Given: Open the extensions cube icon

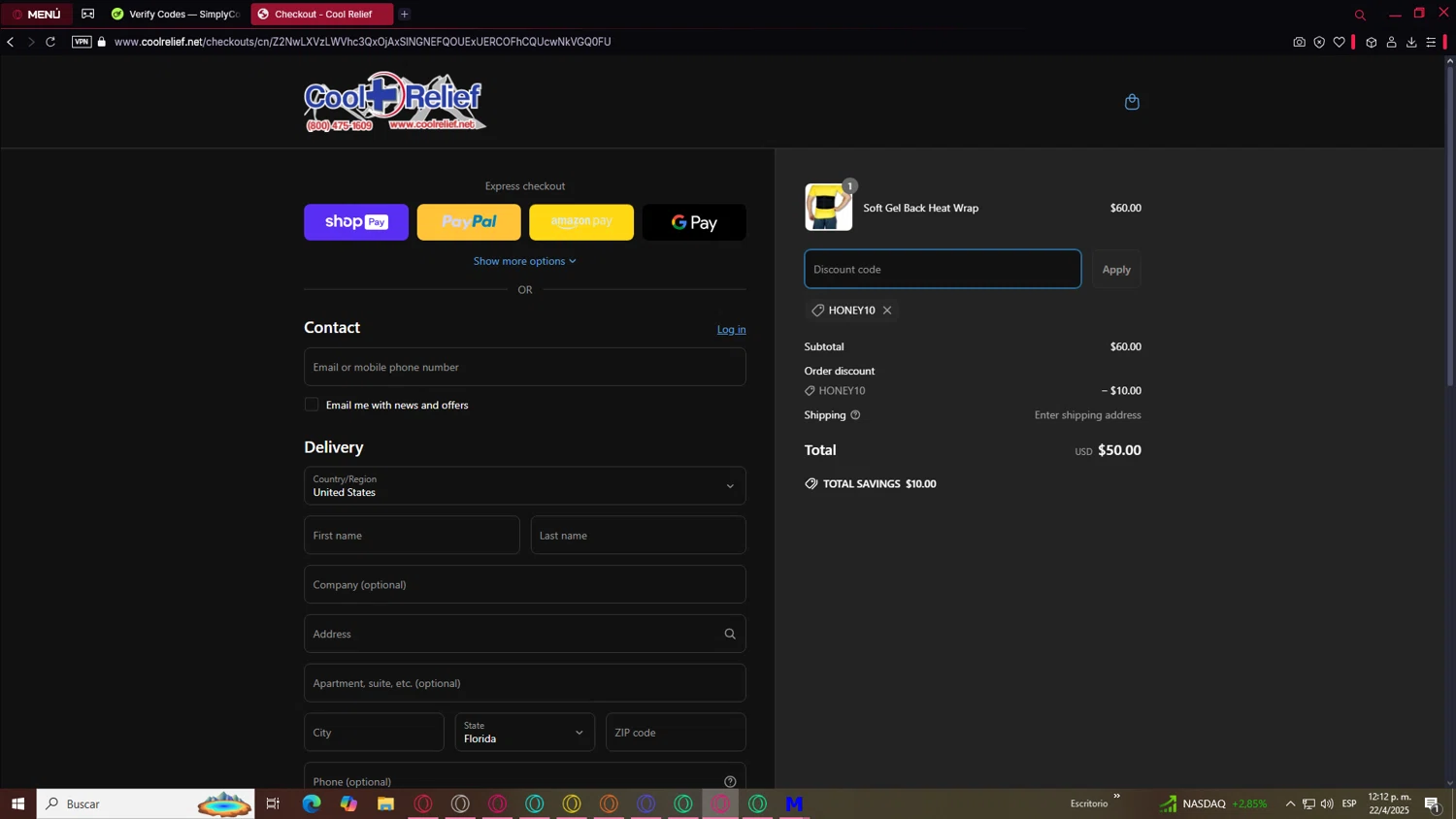Looking at the screenshot, I should pyautogui.click(x=1372, y=42).
